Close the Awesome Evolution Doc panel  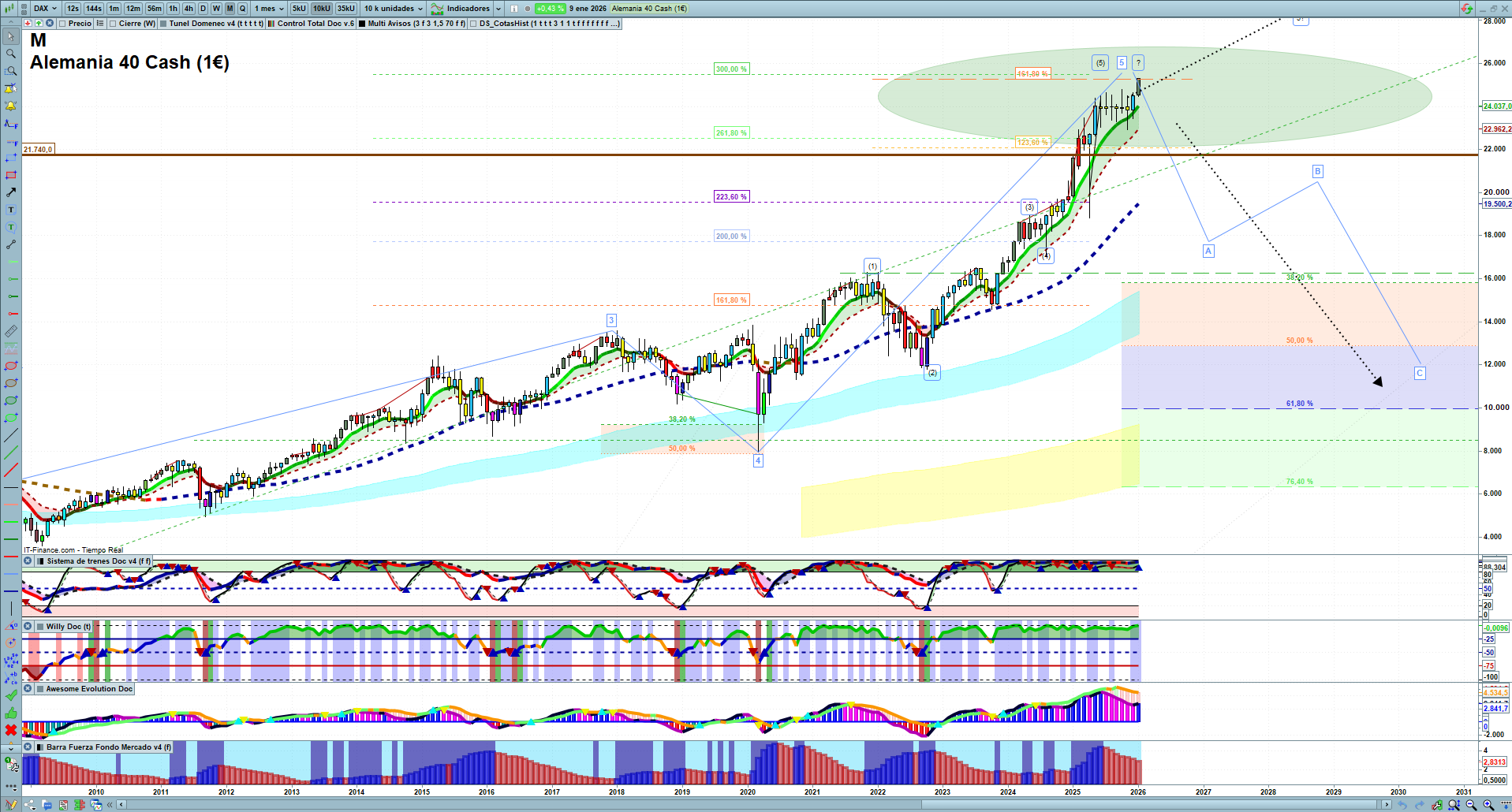click(28, 689)
